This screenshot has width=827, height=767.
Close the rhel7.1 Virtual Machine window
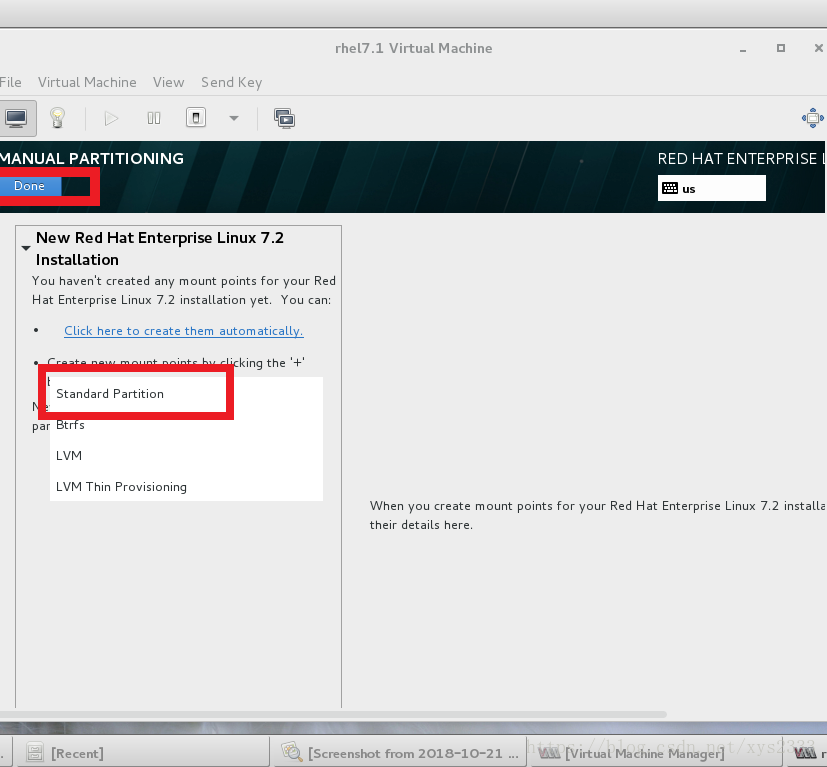coord(819,48)
